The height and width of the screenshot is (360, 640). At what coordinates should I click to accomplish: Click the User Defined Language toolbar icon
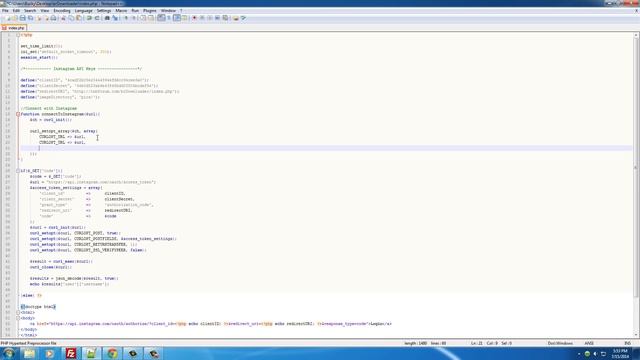(x=184, y=18)
